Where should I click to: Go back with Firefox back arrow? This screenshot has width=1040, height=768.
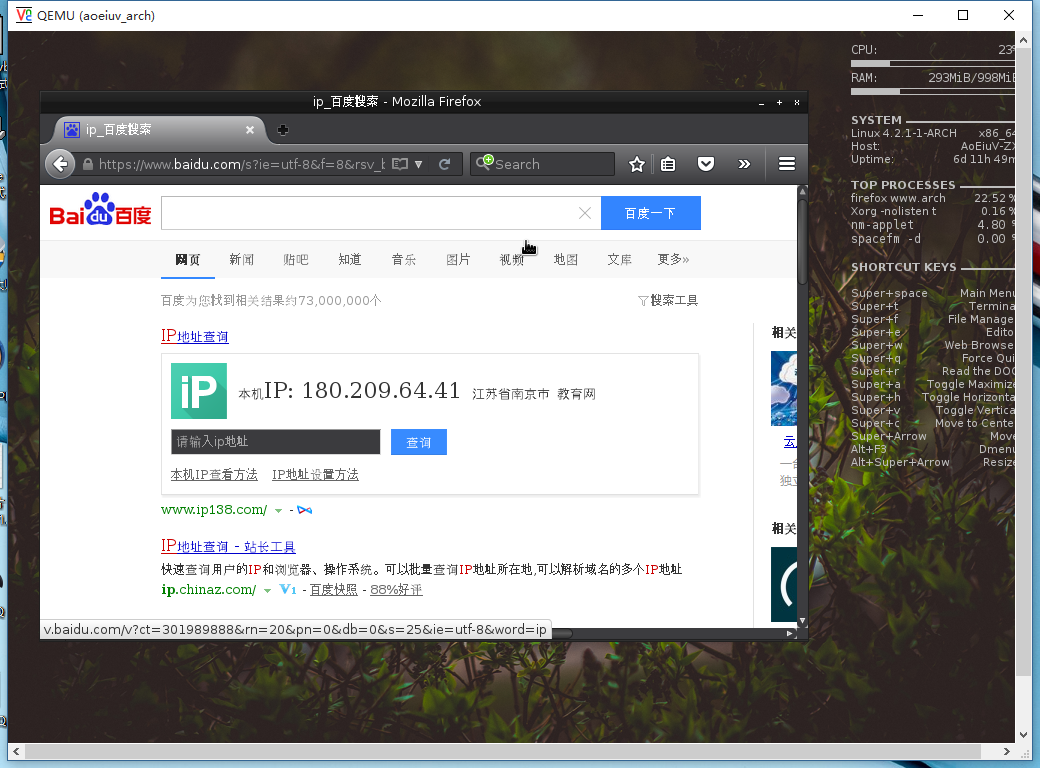tap(60, 164)
